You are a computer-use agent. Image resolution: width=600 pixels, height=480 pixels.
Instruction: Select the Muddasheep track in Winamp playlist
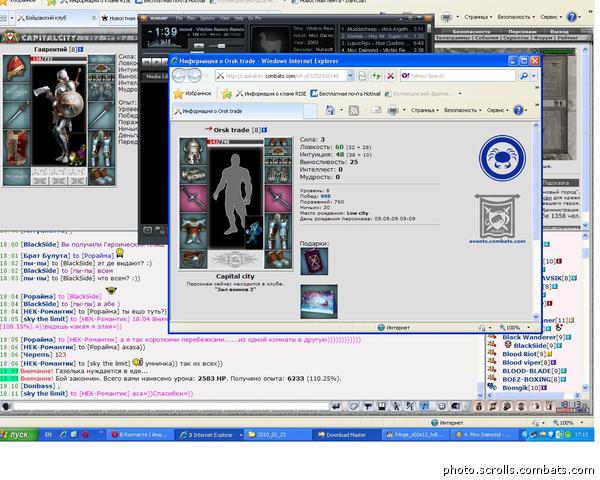pos(382,29)
